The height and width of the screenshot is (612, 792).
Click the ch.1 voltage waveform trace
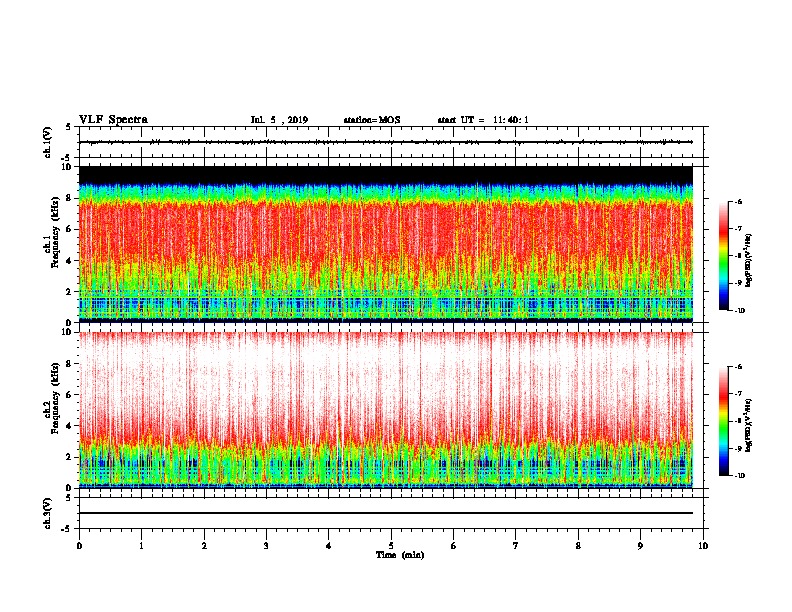tap(386, 142)
